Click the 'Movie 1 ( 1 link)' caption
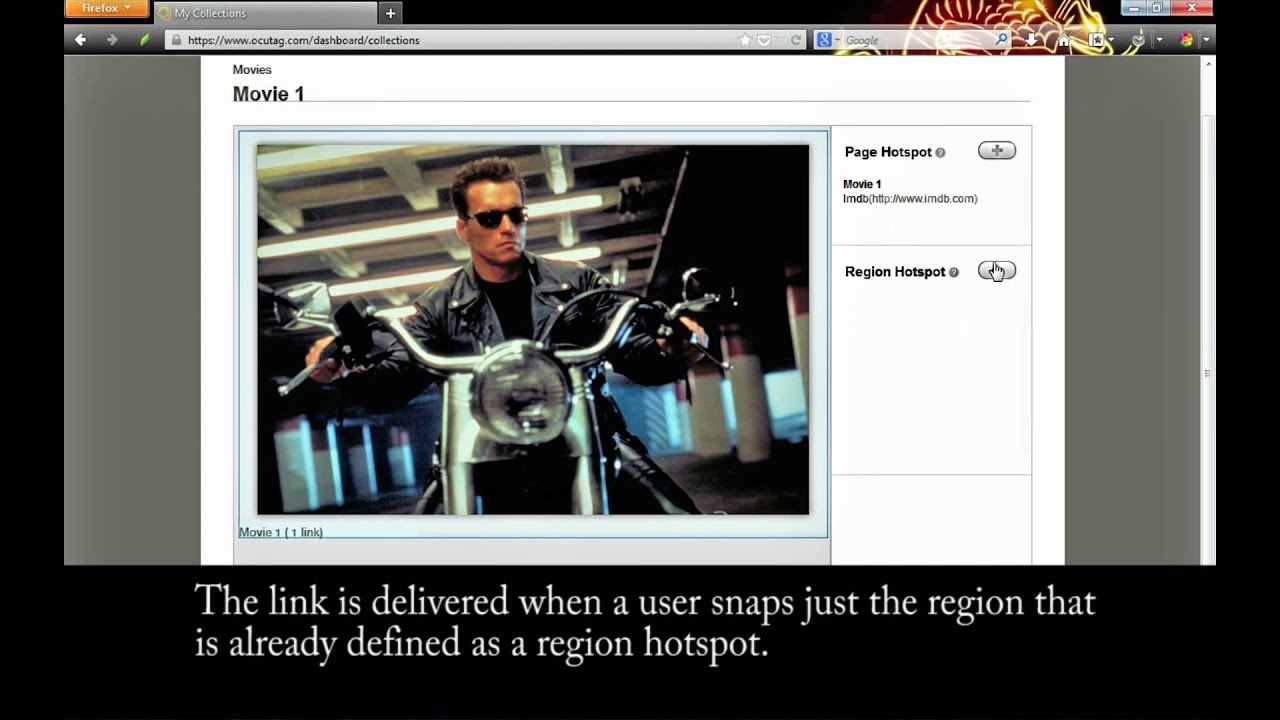The width and height of the screenshot is (1280, 720). (281, 532)
